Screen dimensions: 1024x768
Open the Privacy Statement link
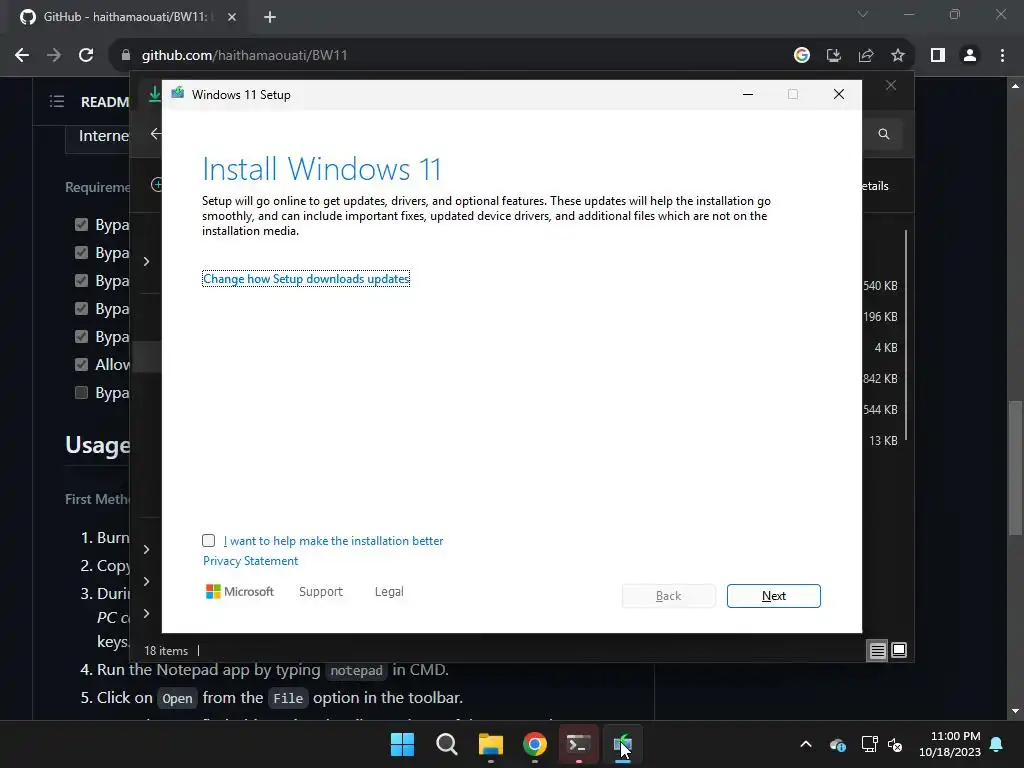[x=250, y=560]
